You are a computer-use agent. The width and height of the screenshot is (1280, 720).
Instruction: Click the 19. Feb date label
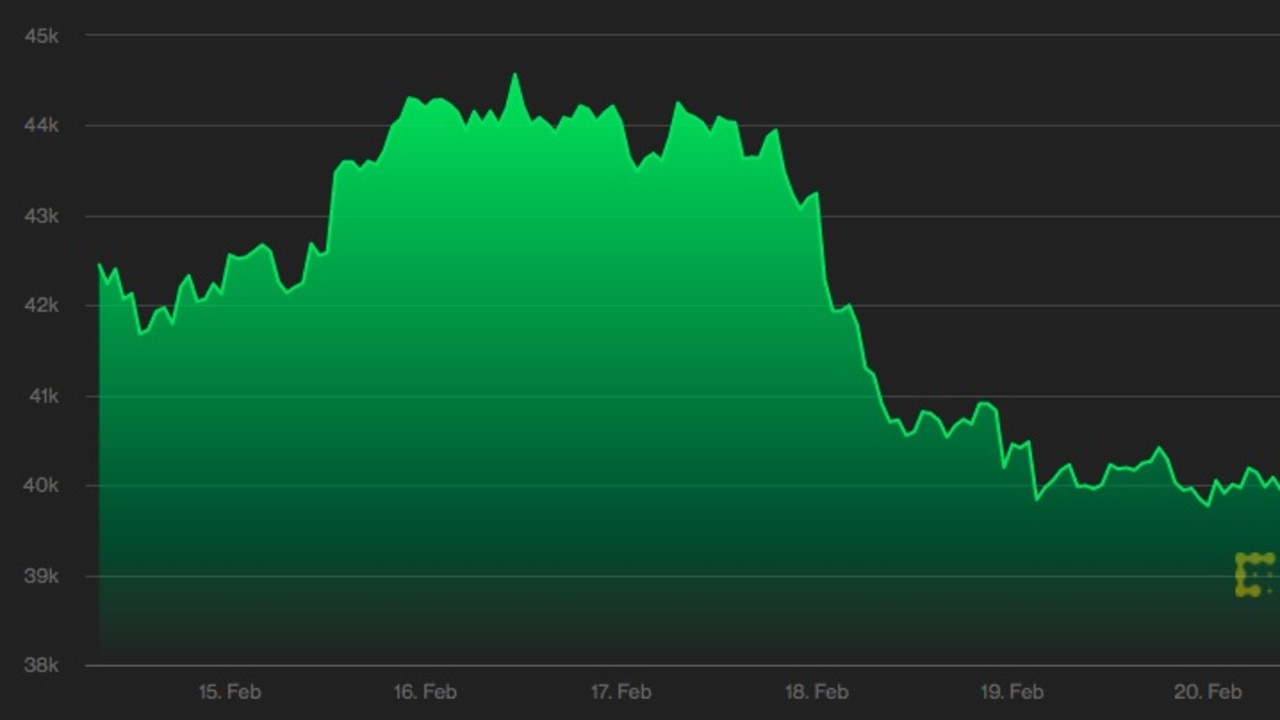(1012, 691)
